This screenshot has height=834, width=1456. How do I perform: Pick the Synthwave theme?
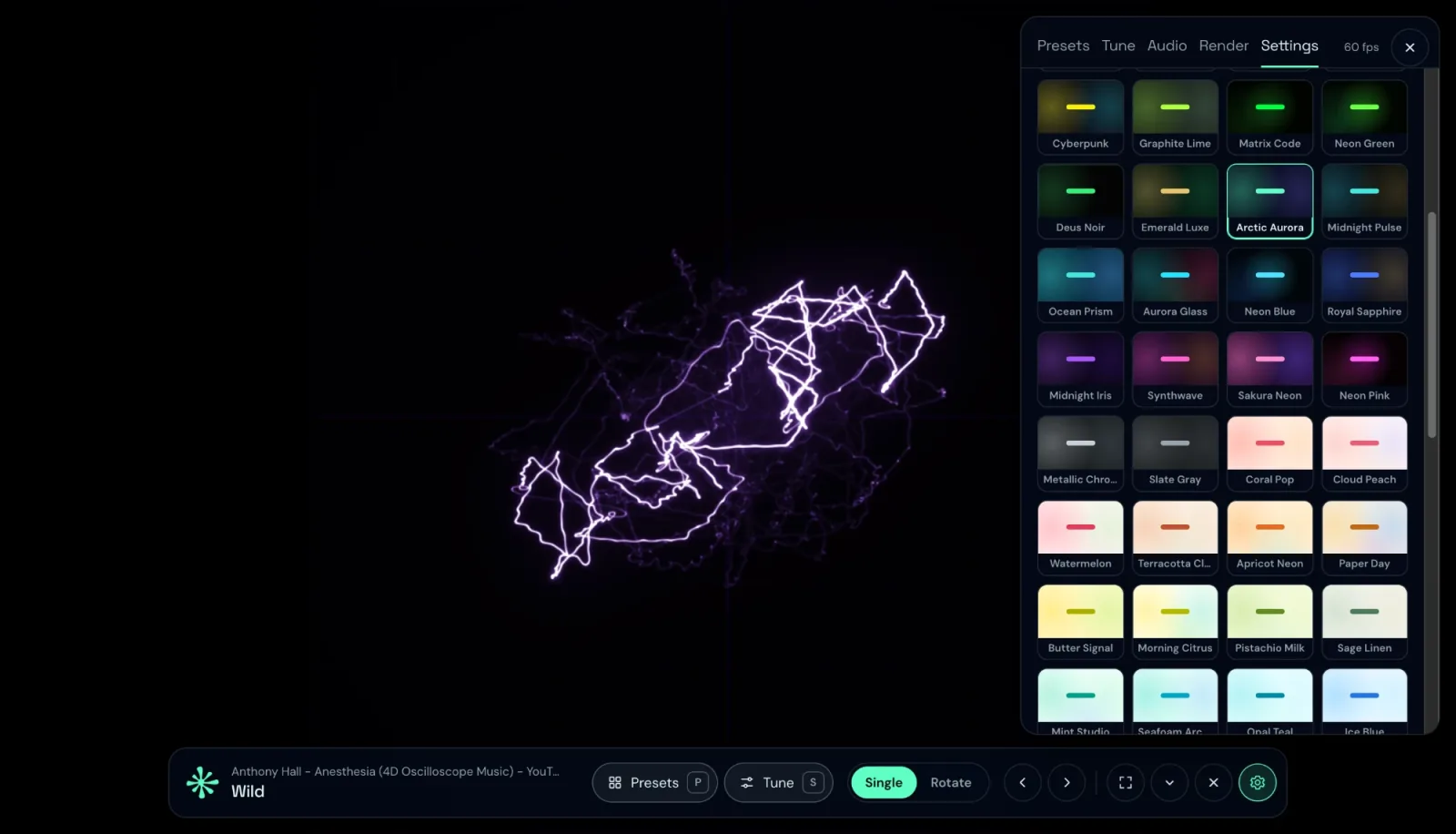[1175, 369]
